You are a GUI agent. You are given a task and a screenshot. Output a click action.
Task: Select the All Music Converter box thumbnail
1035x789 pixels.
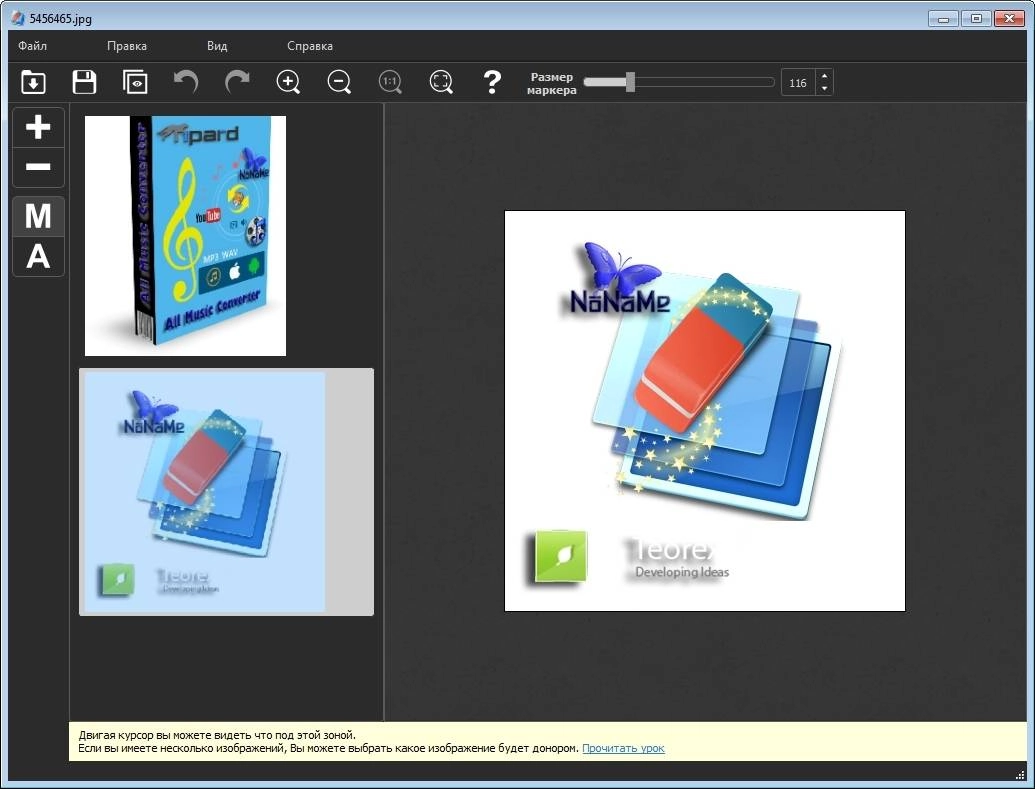(x=185, y=236)
